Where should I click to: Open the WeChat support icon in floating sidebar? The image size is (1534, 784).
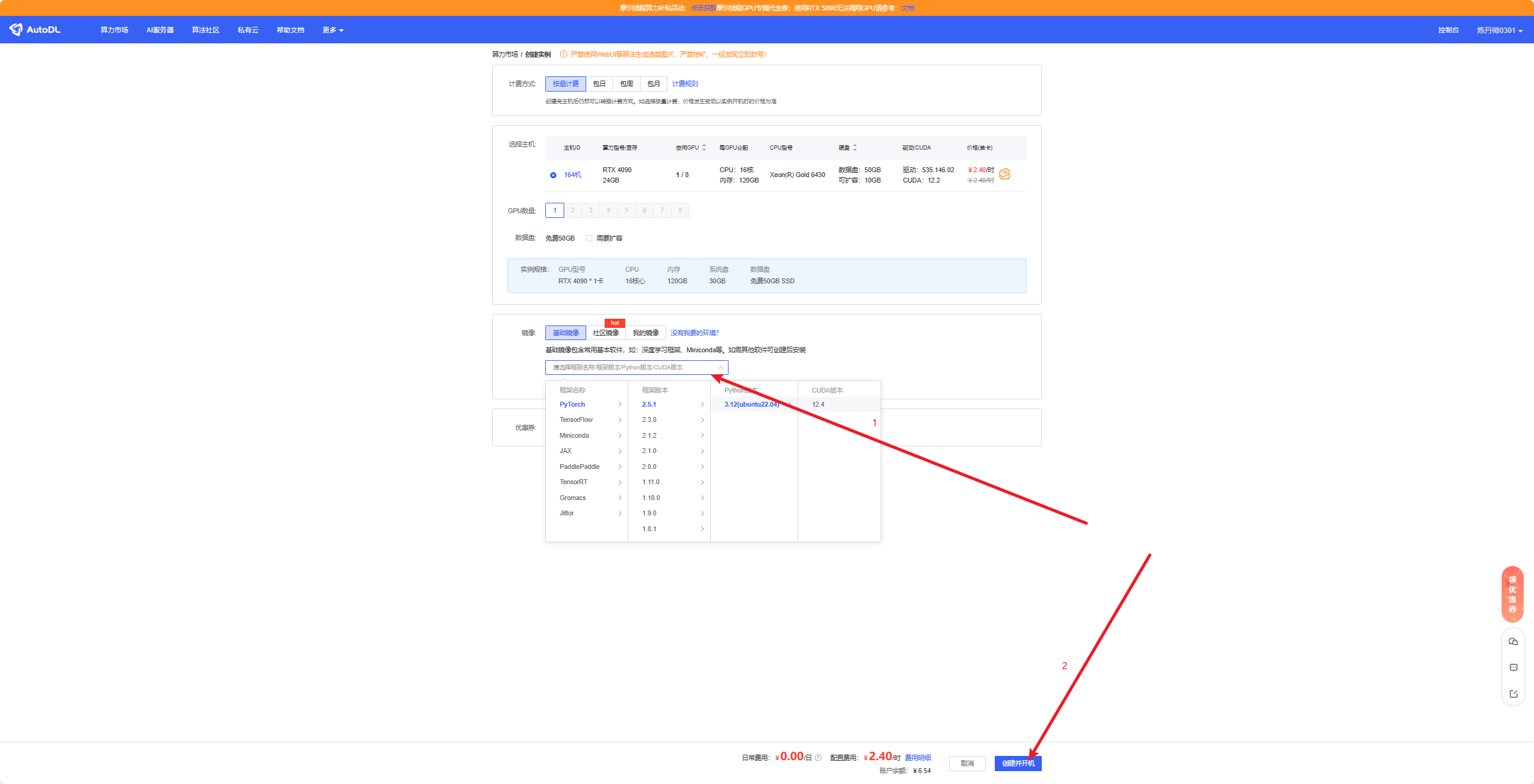coord(1513,642)
